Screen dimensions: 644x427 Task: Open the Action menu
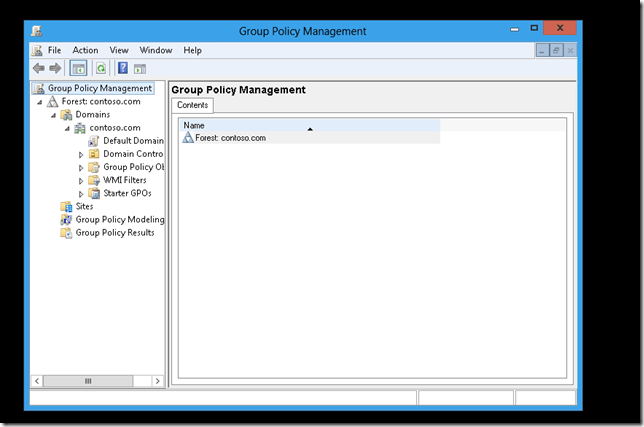coord(85,50)
